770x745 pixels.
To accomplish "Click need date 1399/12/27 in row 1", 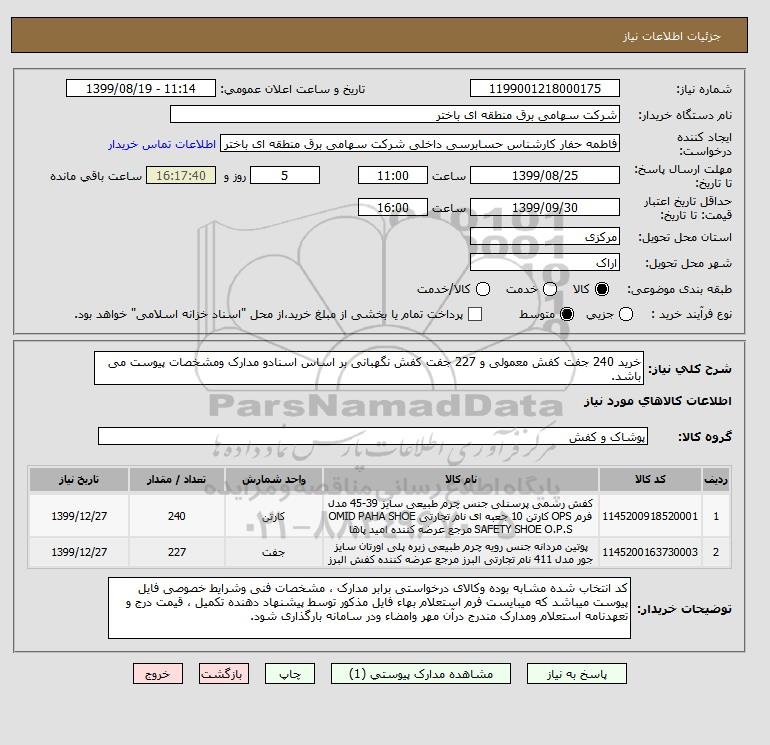I will (79, 516).
